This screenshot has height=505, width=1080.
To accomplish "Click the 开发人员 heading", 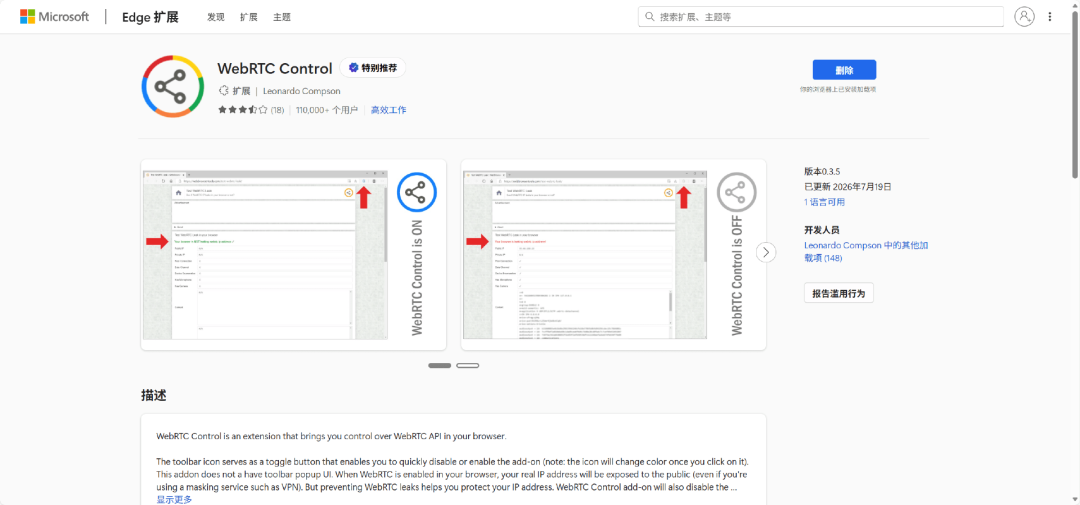I will pyautogui.click(x=822, y=230).
